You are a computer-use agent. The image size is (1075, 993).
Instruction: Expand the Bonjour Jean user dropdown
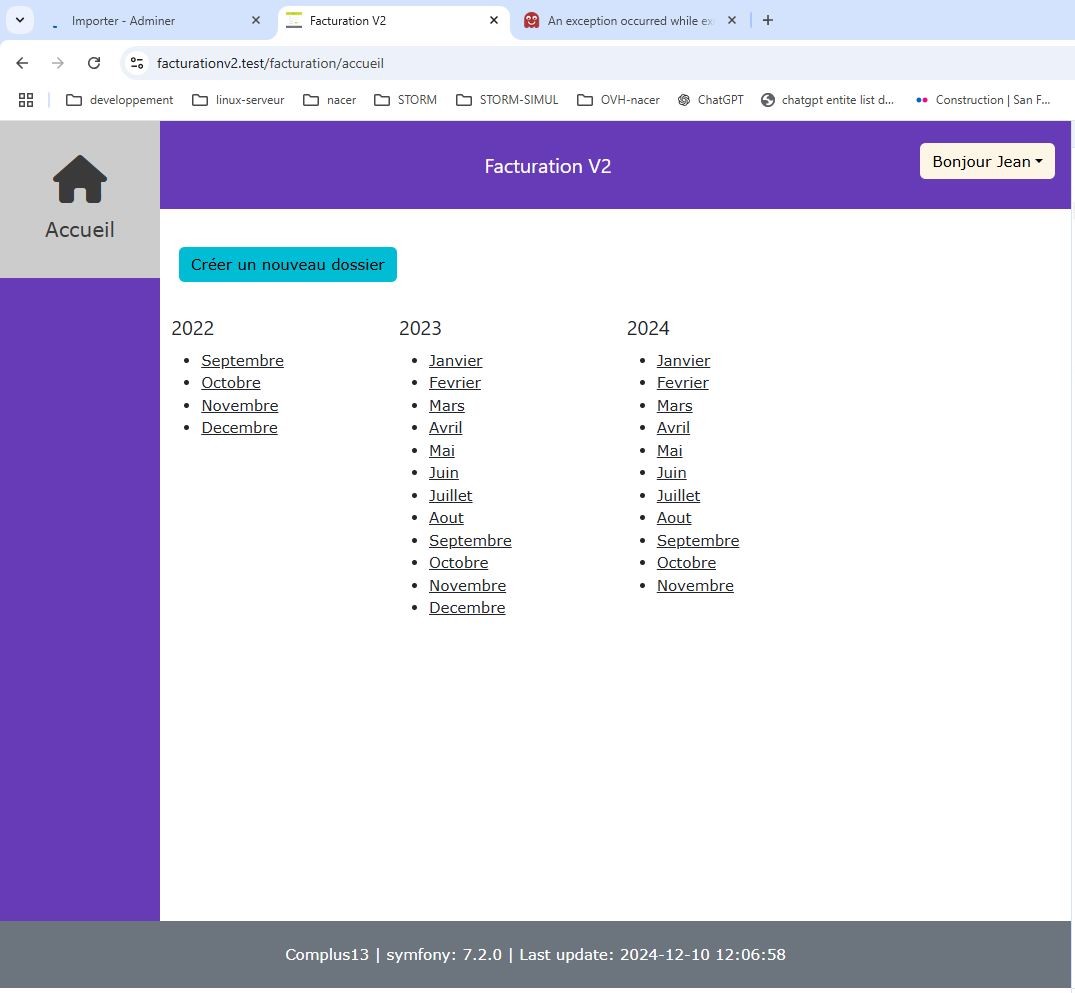[987, 161]
